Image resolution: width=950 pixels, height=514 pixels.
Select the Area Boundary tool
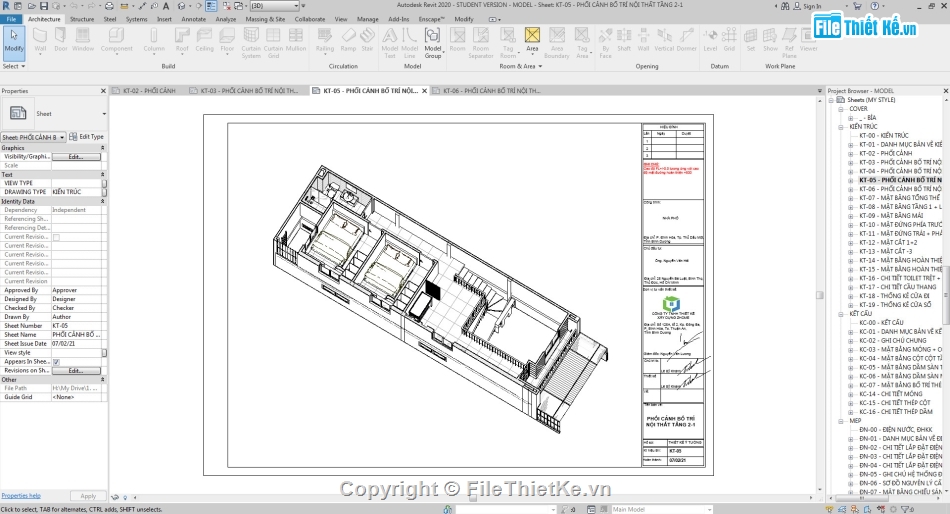tap(556, 42)
